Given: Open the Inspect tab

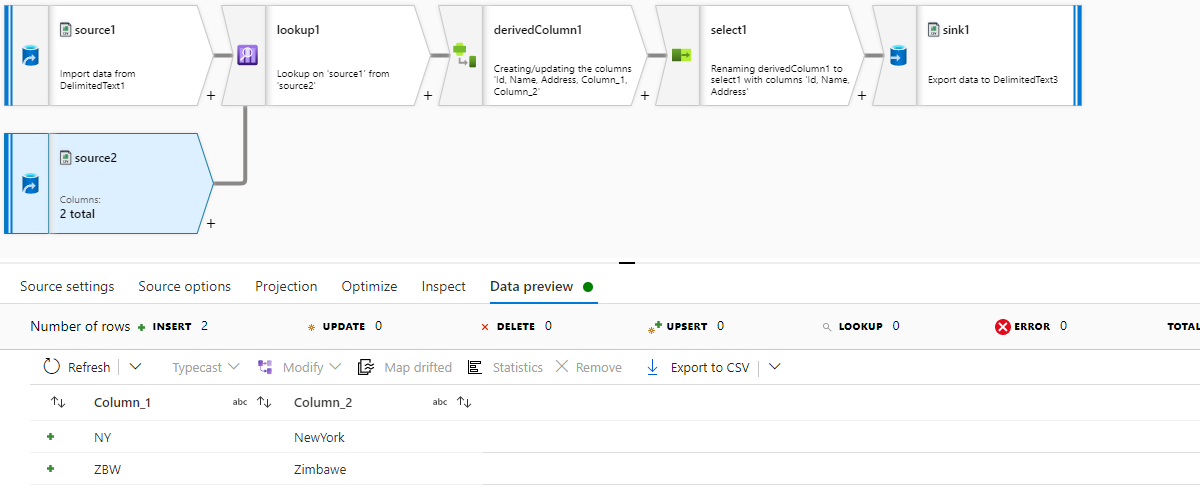Looking at the screenshot, I should [x=444, y=286].
